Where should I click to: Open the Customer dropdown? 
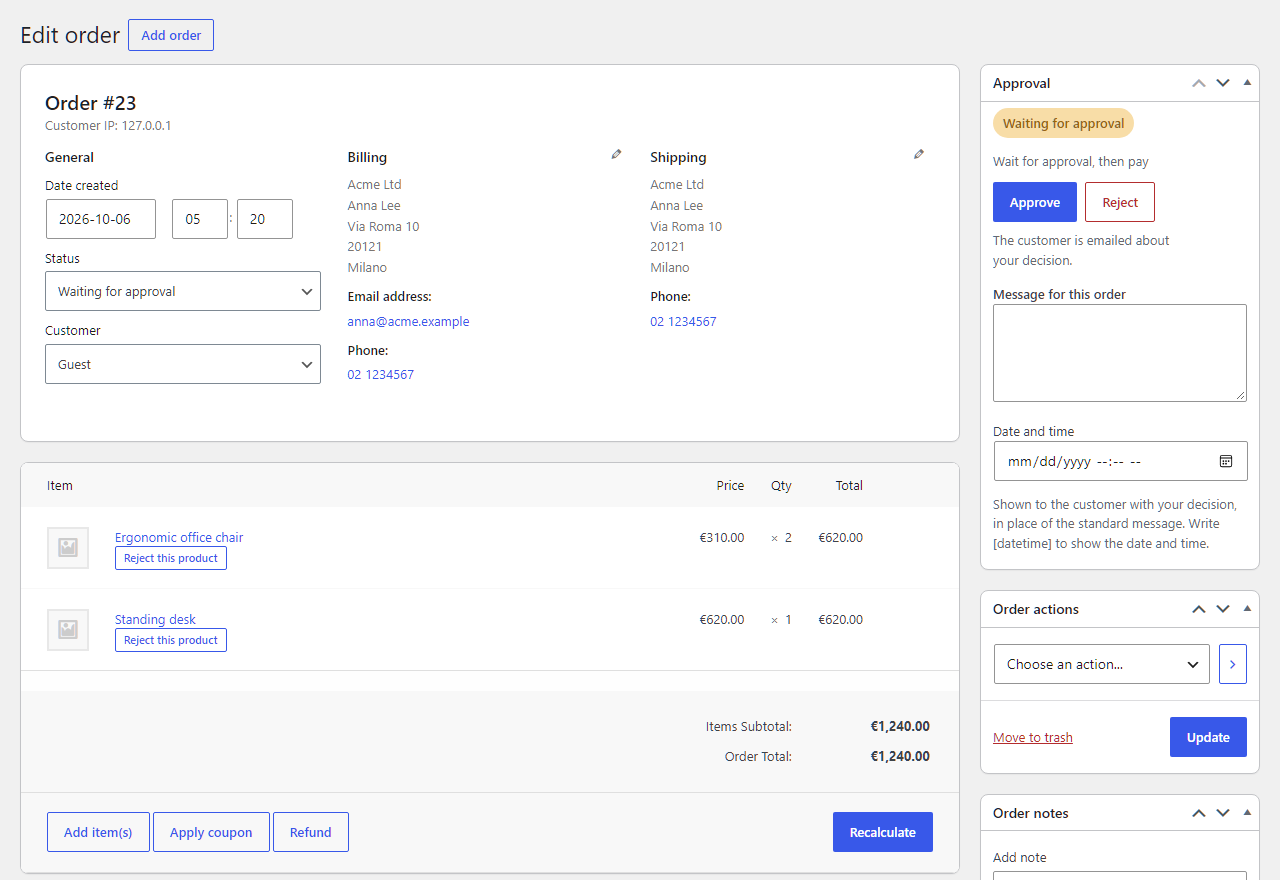click(x=183, y=364)
